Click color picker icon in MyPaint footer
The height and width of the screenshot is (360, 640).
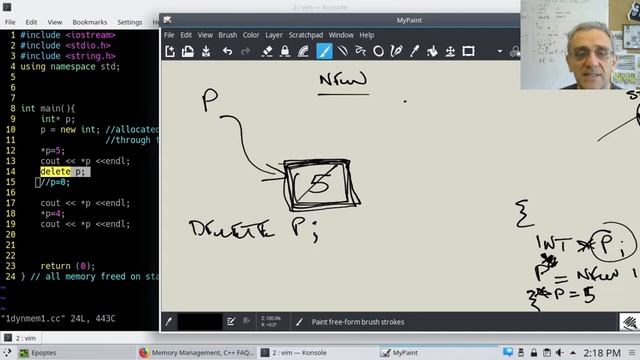[x=169, y=322]
